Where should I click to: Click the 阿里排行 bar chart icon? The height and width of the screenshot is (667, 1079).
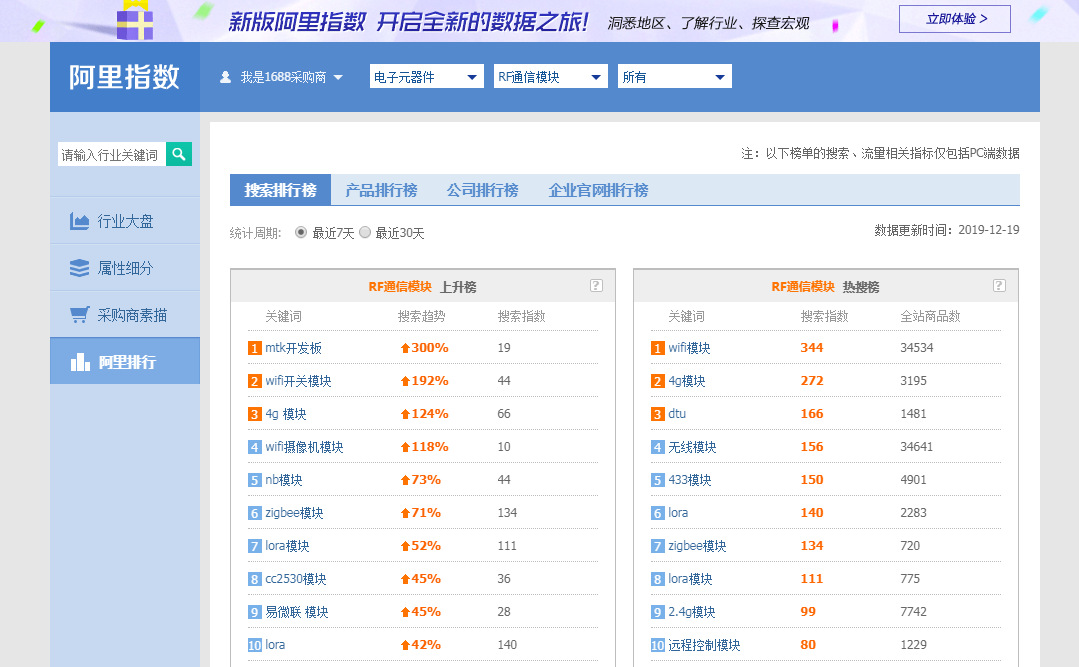click(80, 361)
